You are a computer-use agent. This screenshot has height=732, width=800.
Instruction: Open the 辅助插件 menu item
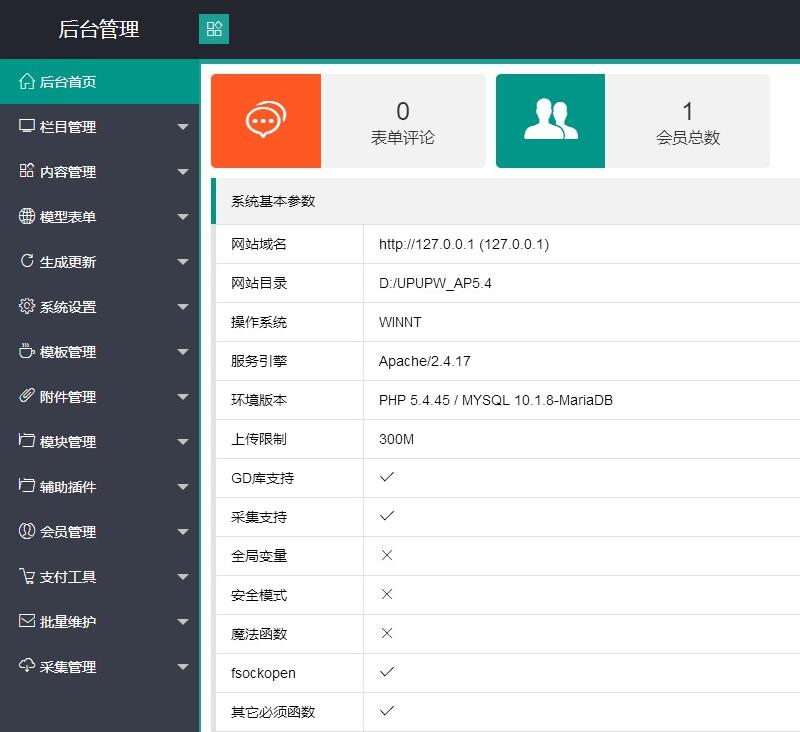point(68,487)
